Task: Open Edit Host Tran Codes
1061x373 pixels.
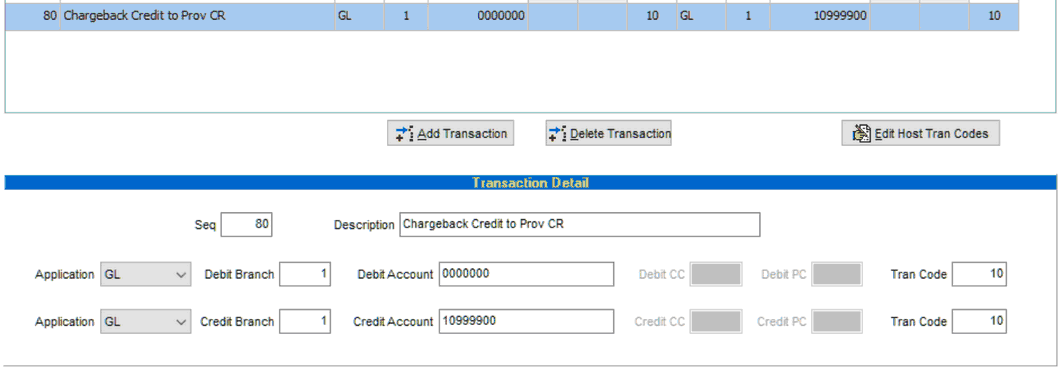Action: pos(920,133)
